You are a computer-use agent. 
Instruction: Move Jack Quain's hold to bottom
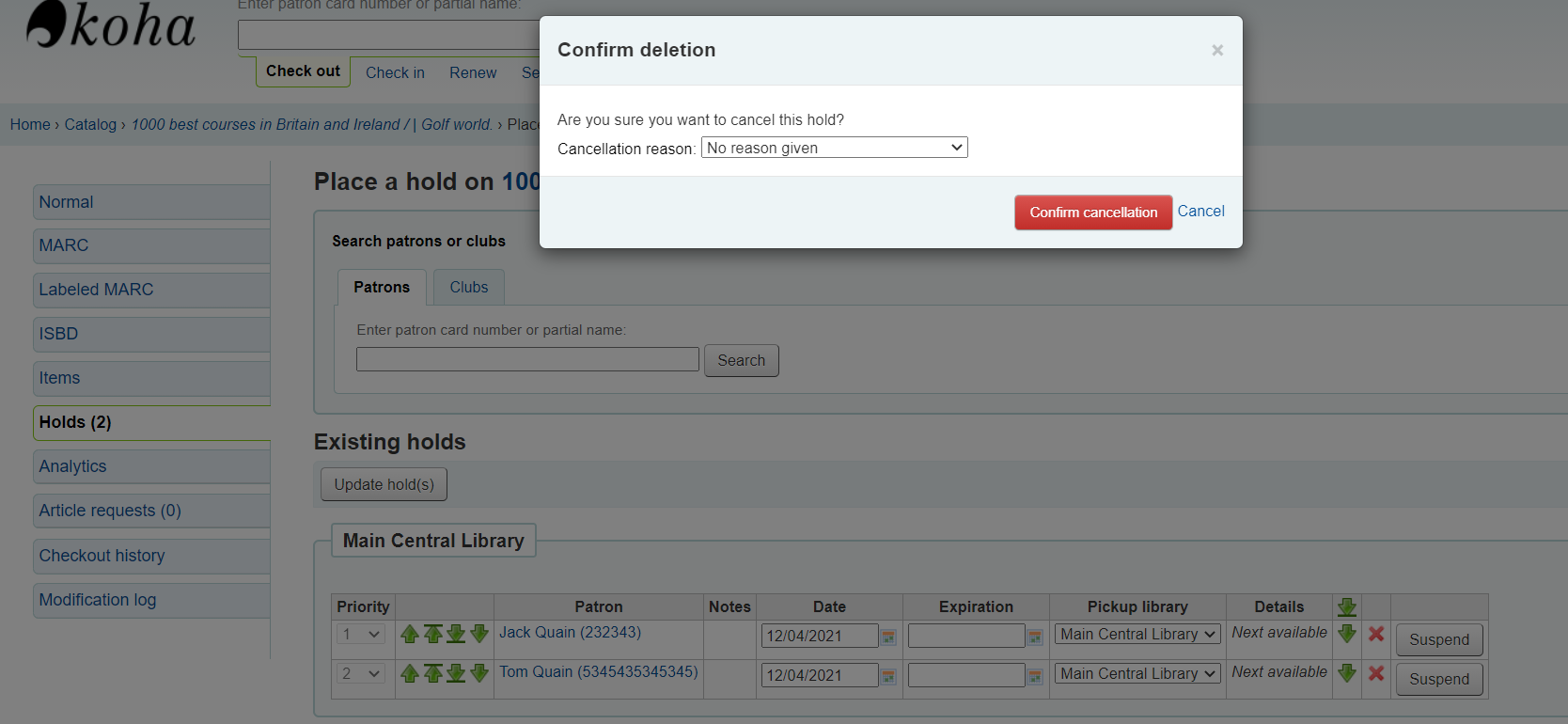456,634
